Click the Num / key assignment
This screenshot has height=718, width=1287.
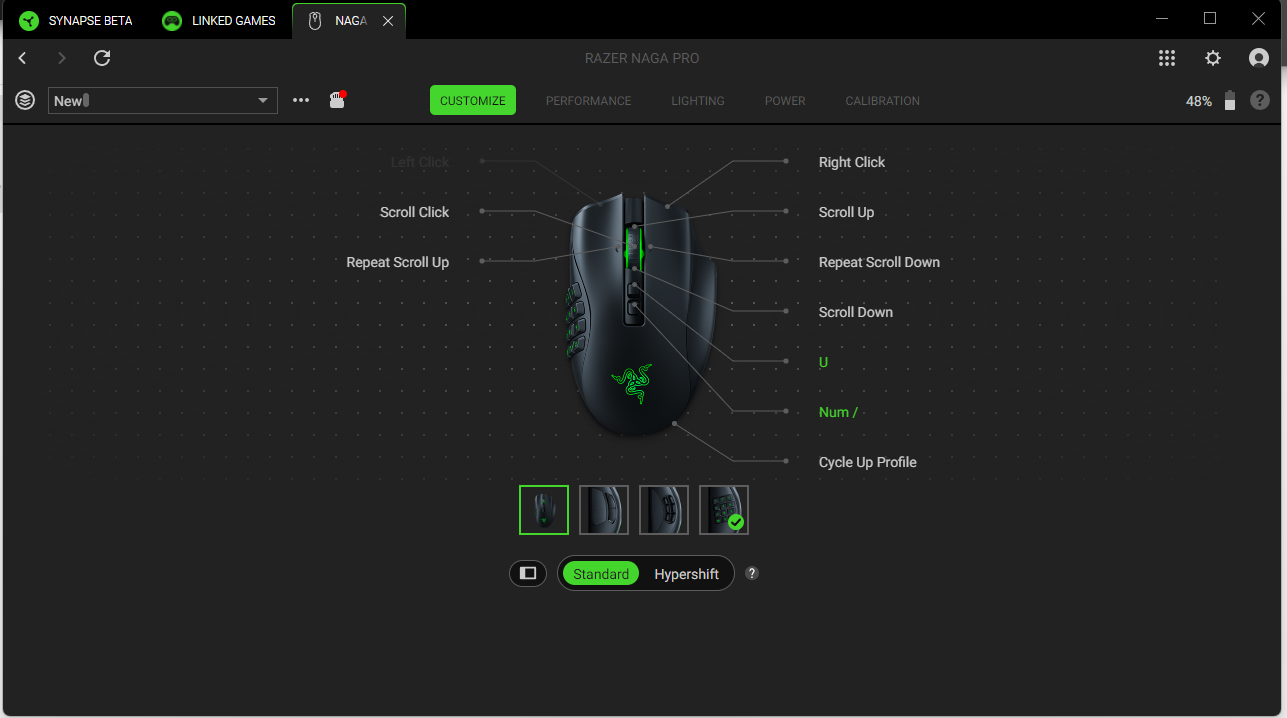(838, 412)
